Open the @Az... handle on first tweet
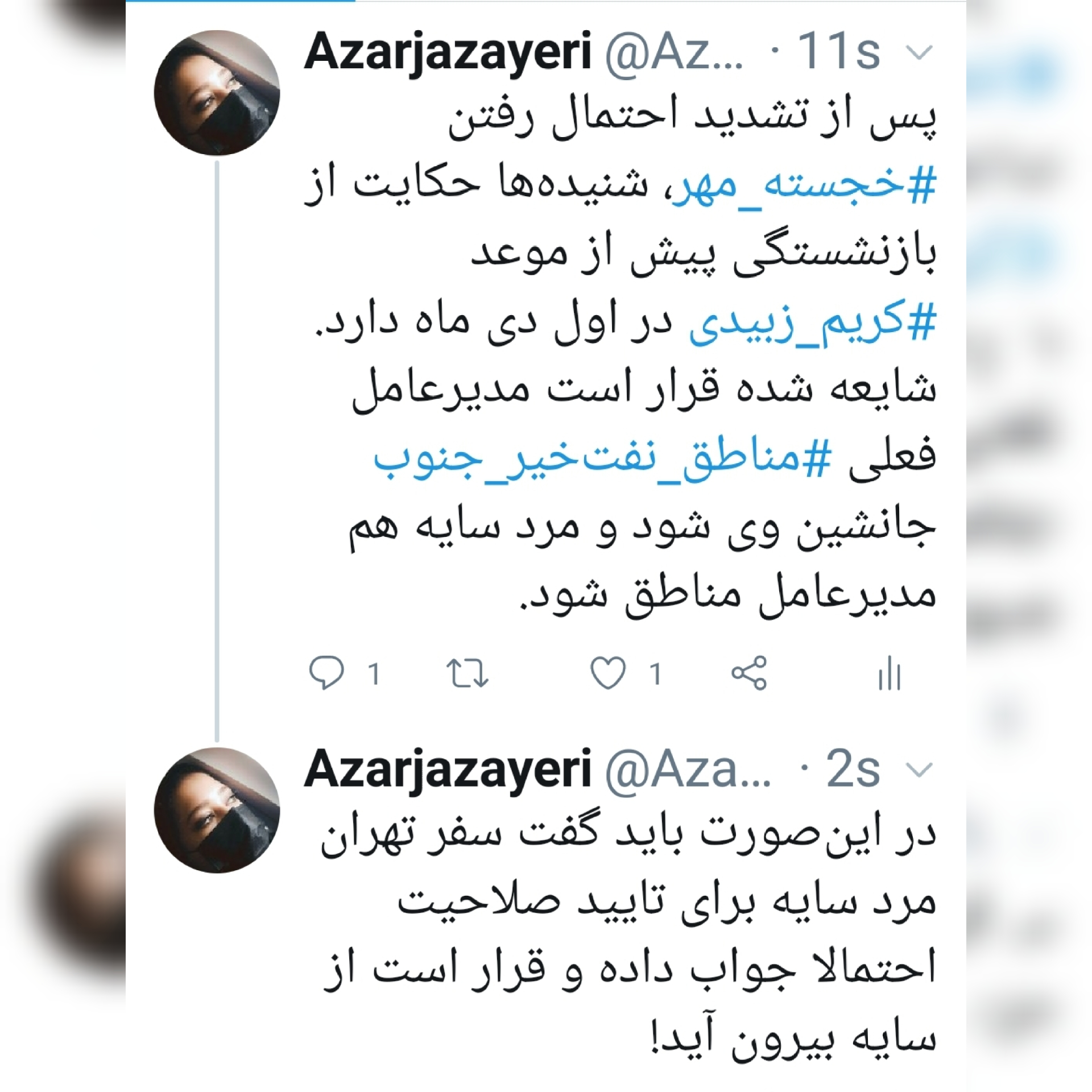The image size is (1092, 1092). tap(674, 53)
